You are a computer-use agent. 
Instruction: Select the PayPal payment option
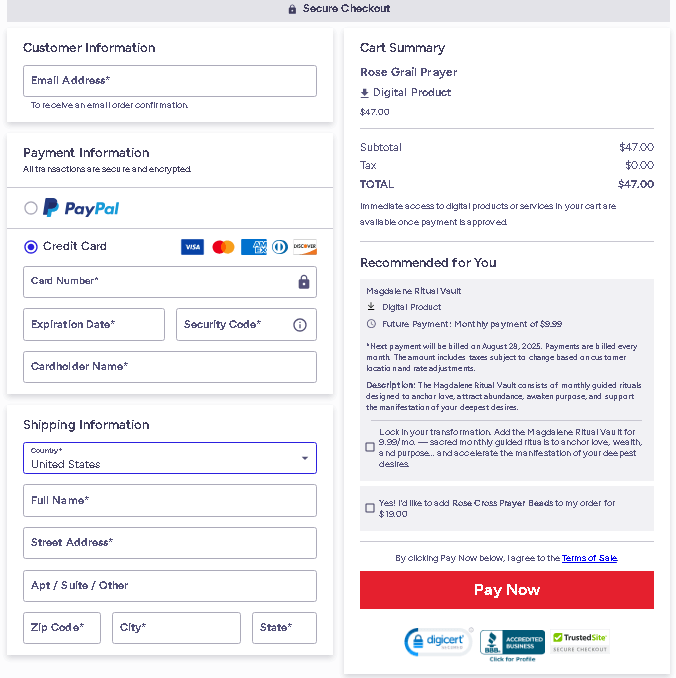(31, 208)
